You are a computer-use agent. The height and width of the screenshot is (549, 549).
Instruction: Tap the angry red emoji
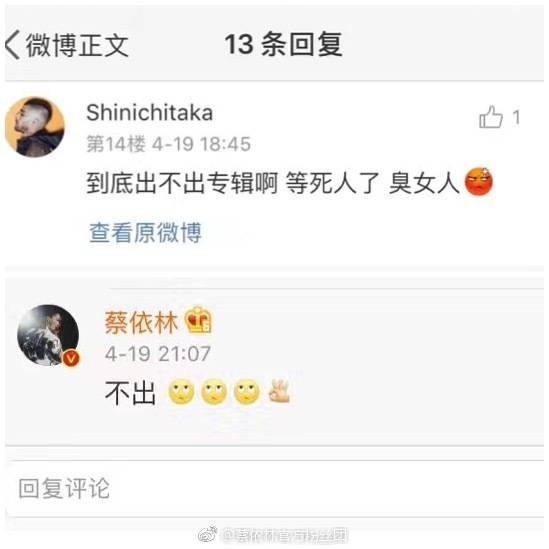[479, 182]
